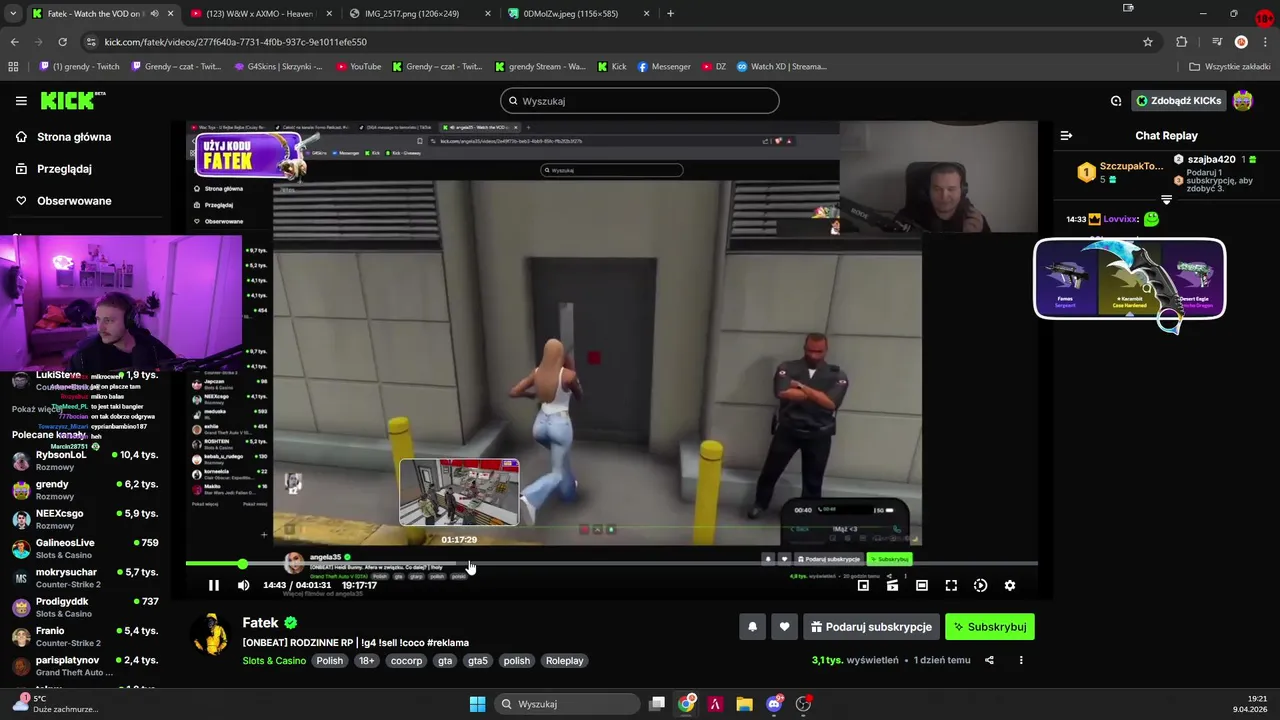Image resolution: width=1280 pixels, height=720 pixels.
Task: Open grendy recommended channel
Action: point(85,490)
